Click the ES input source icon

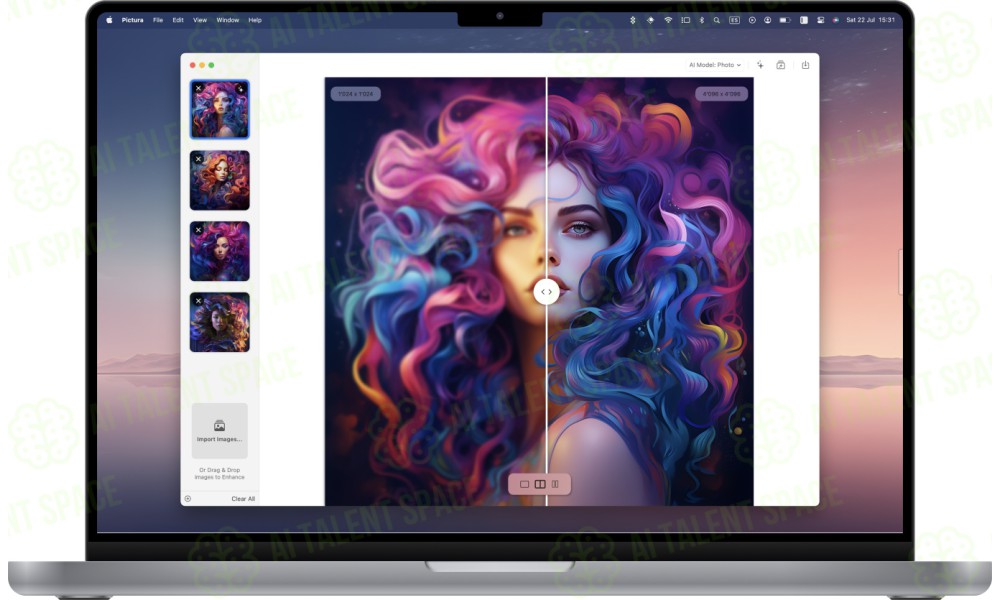coord(735,20)
